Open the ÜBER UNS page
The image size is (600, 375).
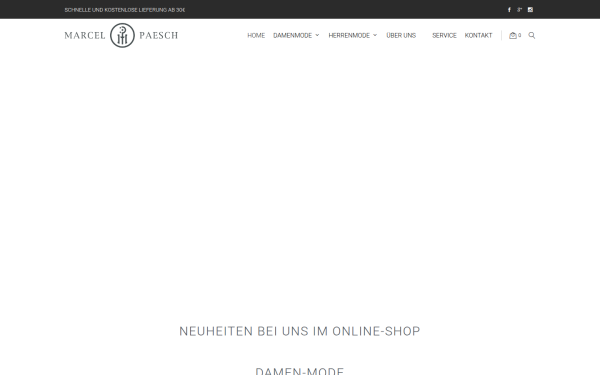(401, 35)
